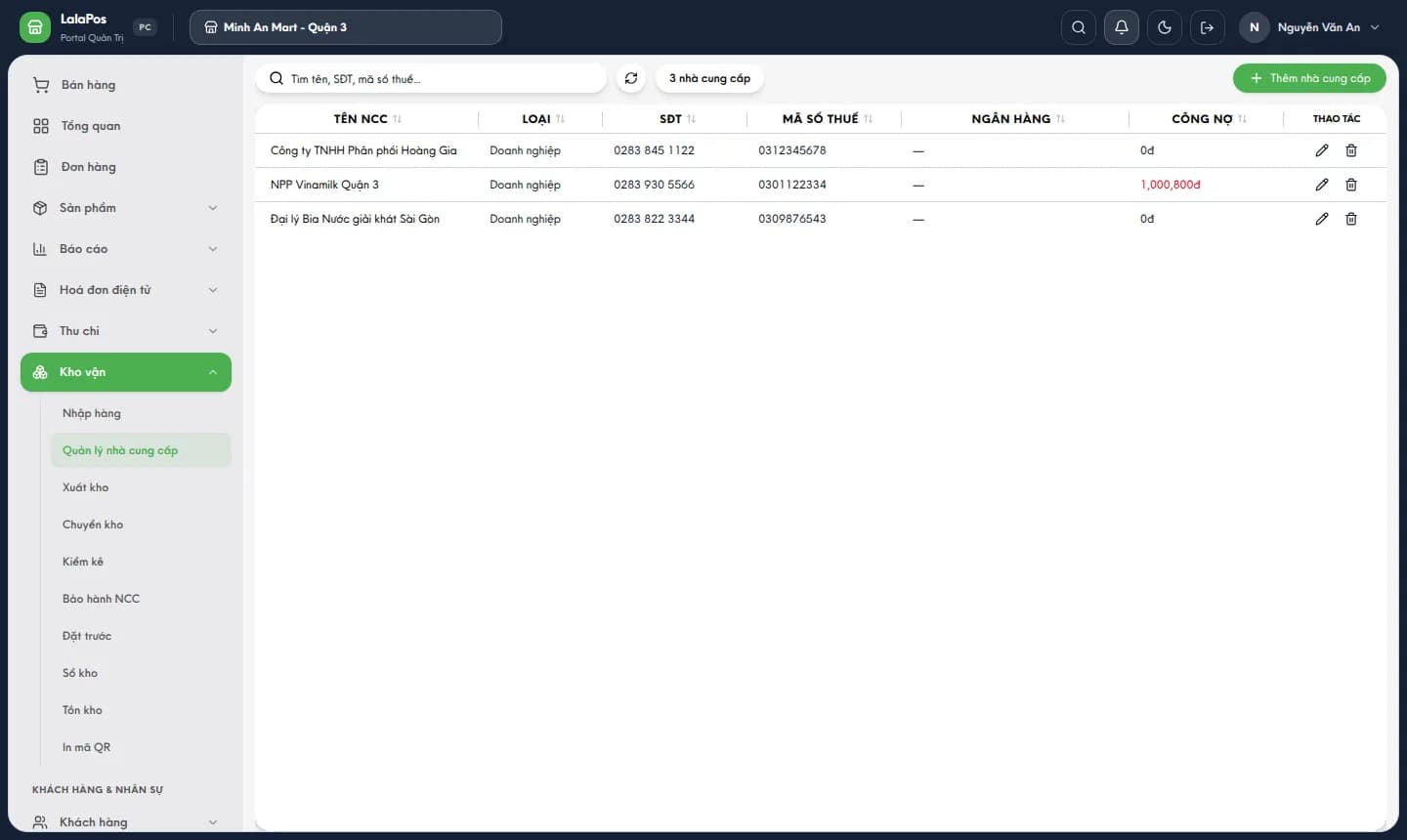Viewport: 1407px width, 840px height.
Task: Click the logout icon in header
Action: pos(1208,27)
